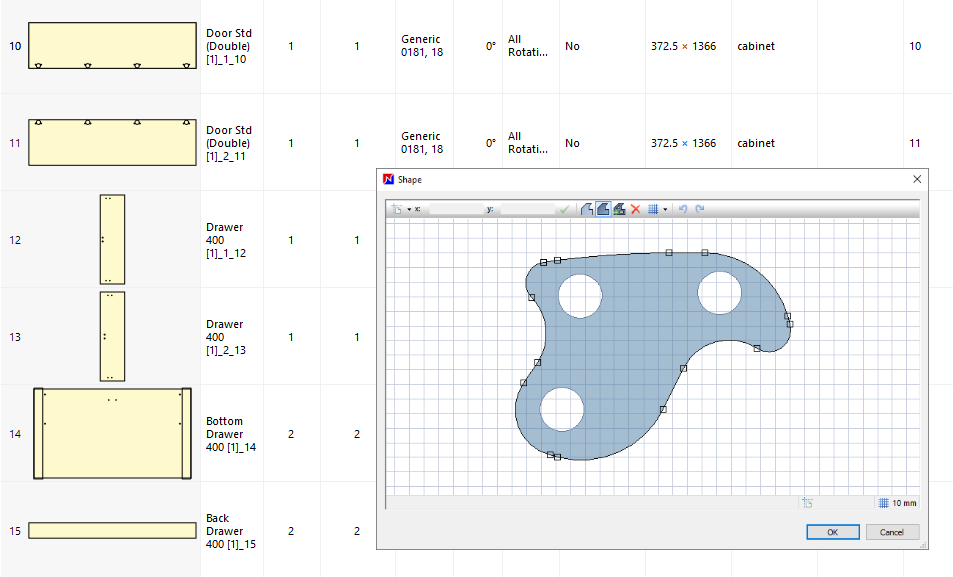Select the Door Std (Double) [1]_2_11 thumbnail
This screenshot has height=577, width=953.
coord(112,142)
